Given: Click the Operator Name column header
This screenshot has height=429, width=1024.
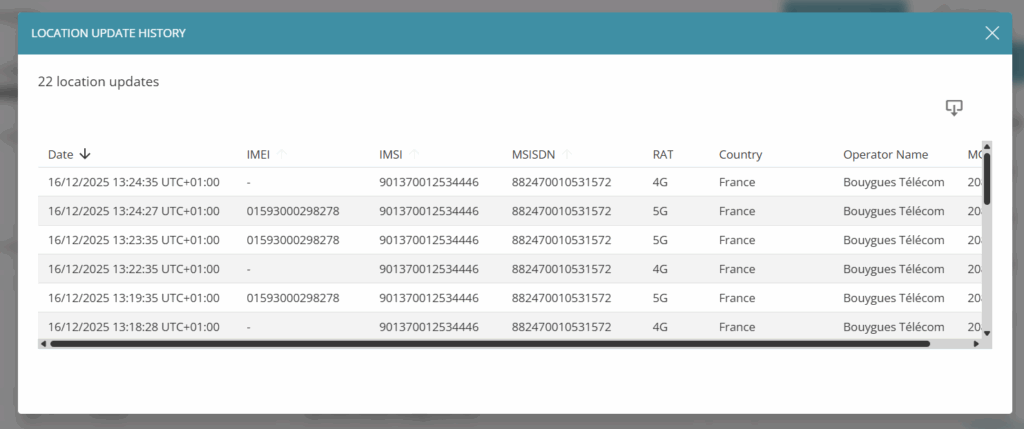Looking at the screenshot, I should pos(885,155).
